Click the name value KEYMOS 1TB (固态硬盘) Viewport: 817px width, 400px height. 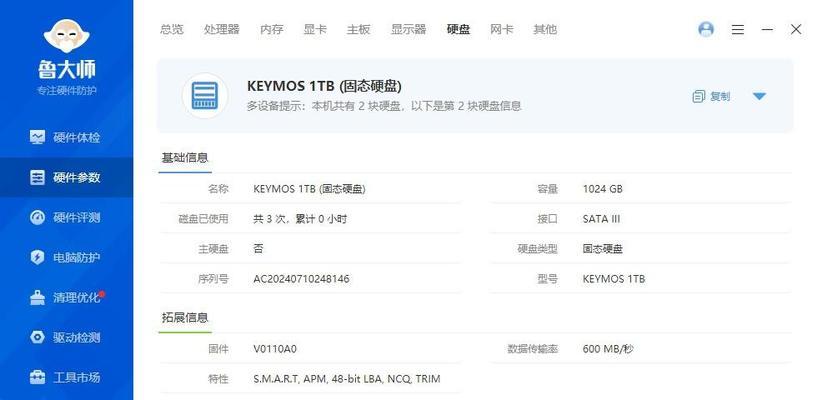310,189
